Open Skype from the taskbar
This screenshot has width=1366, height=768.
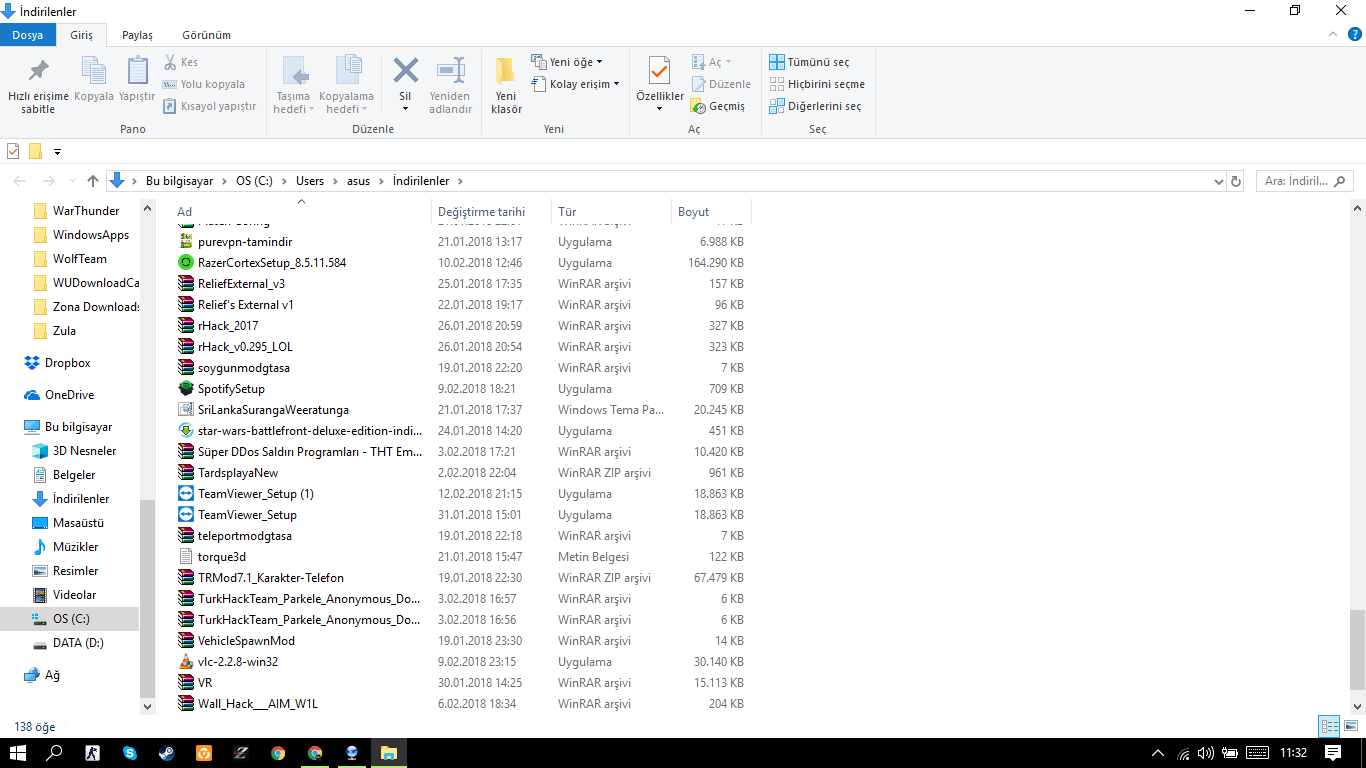pyautogui.click(x=130, y=753)
